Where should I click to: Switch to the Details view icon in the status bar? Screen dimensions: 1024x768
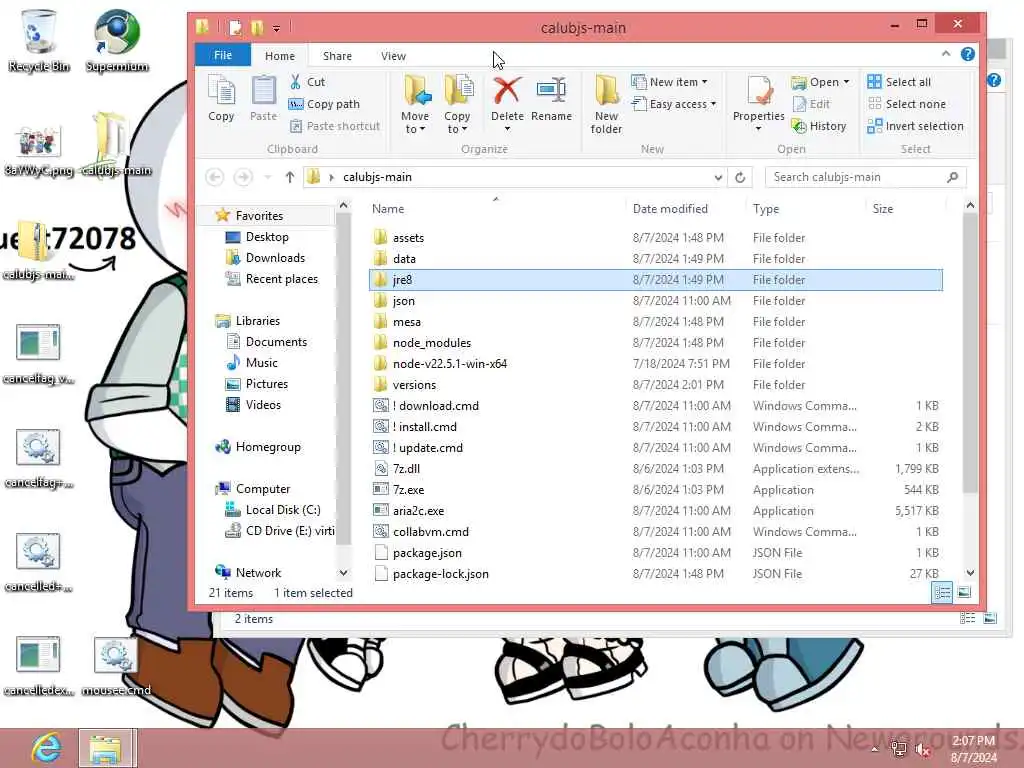[942, 592]
